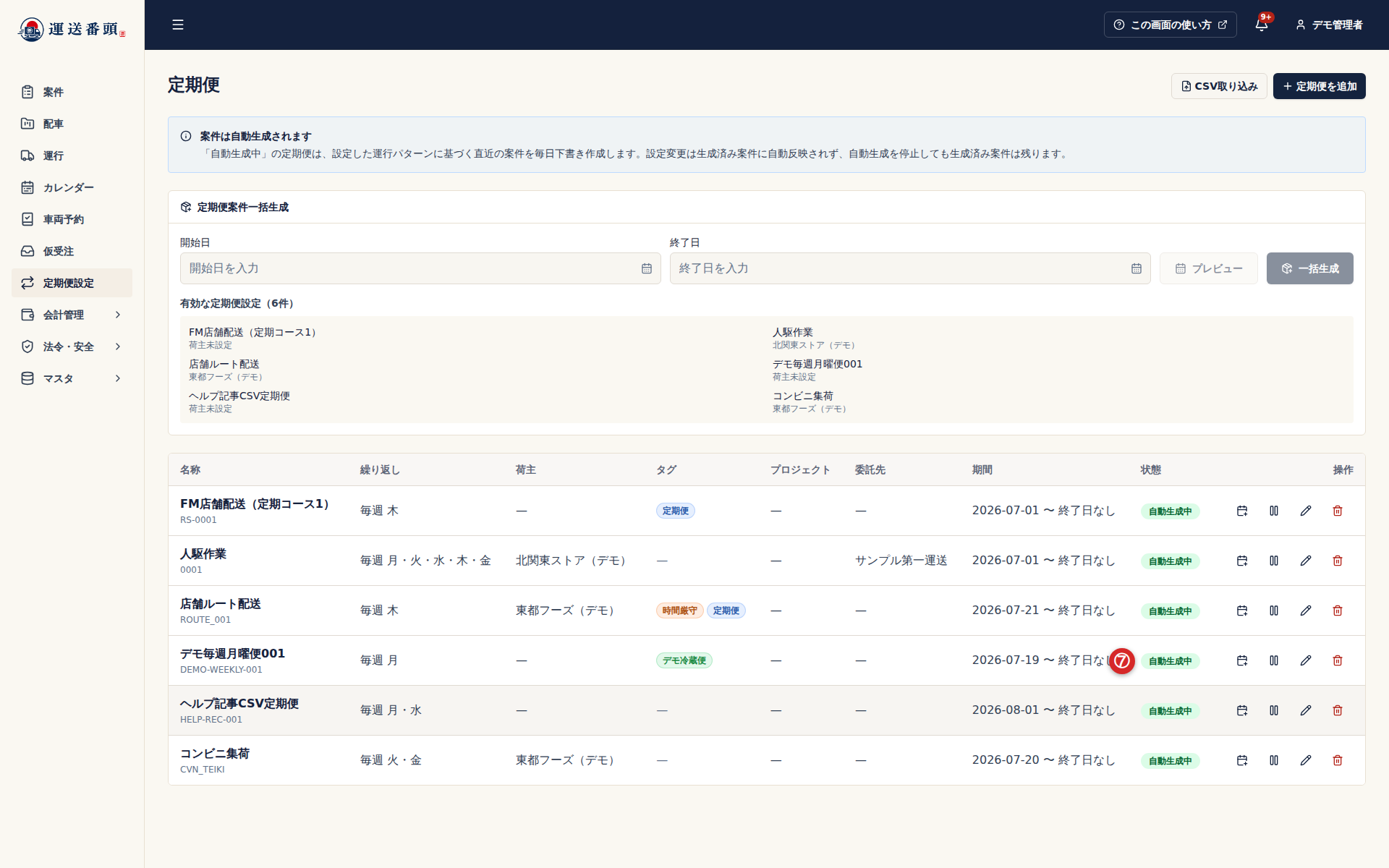Click the 定期便を追加 button
The width and height of the screenshot is (1389, 868).
click(x=1320, y=86)
